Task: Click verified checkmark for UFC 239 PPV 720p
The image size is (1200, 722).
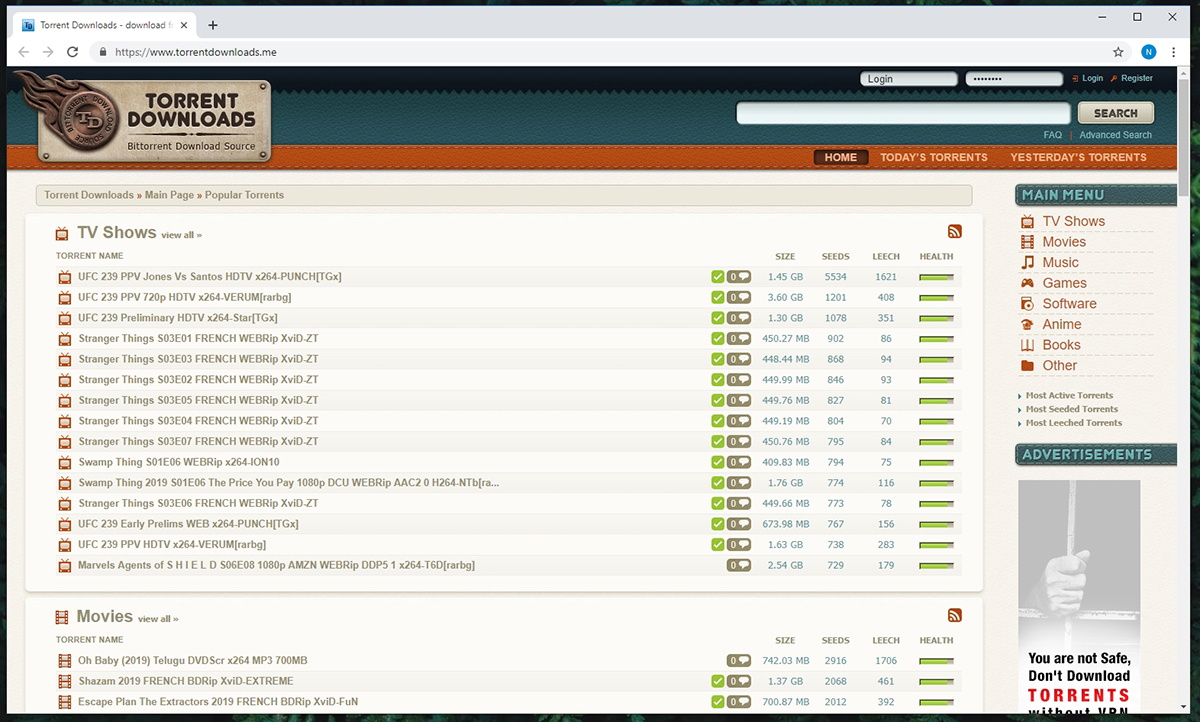Action: click(718, 298)
